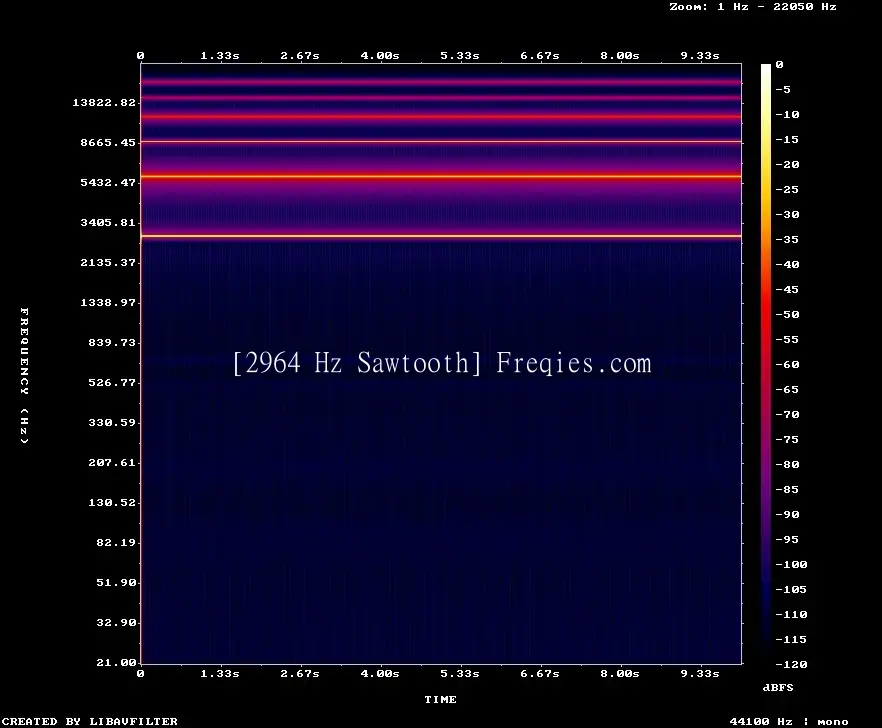Click the -60 value on the dBFS scale

coord(787,365)
